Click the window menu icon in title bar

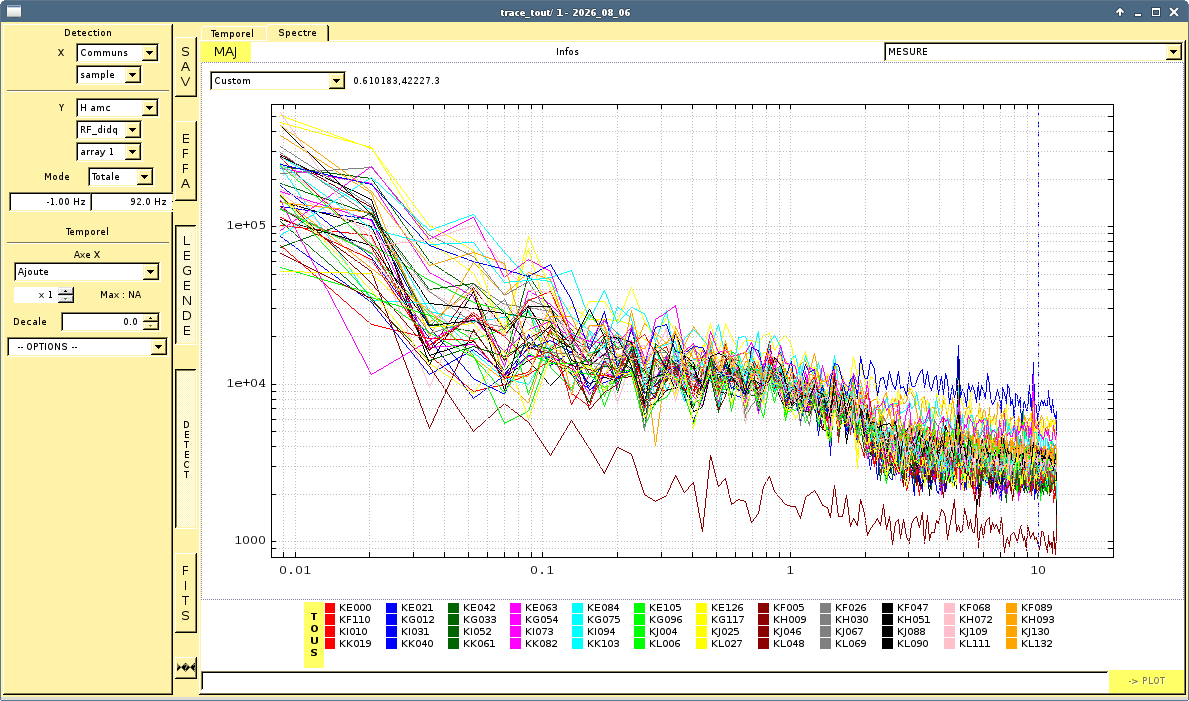pyautogui.click(x=11, y=11)
